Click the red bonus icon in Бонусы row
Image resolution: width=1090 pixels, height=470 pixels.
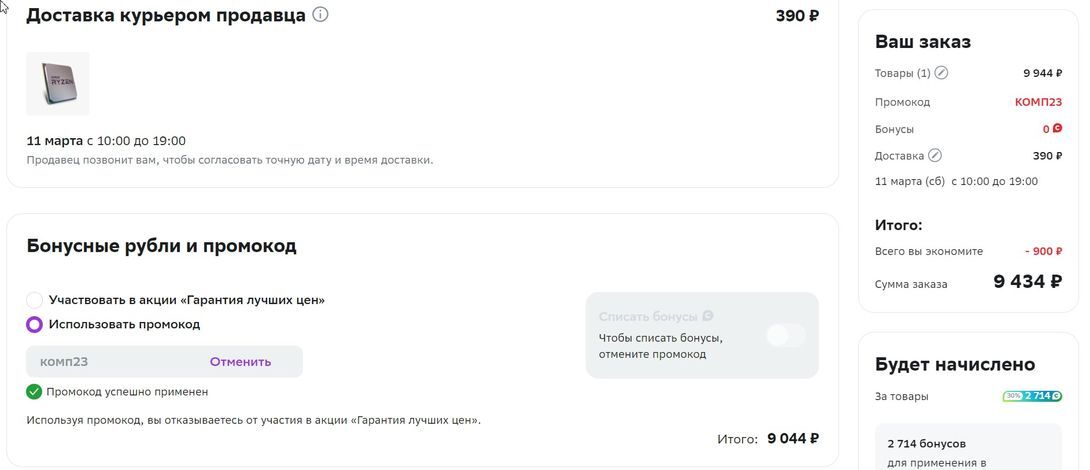[x=1057, y=129]
